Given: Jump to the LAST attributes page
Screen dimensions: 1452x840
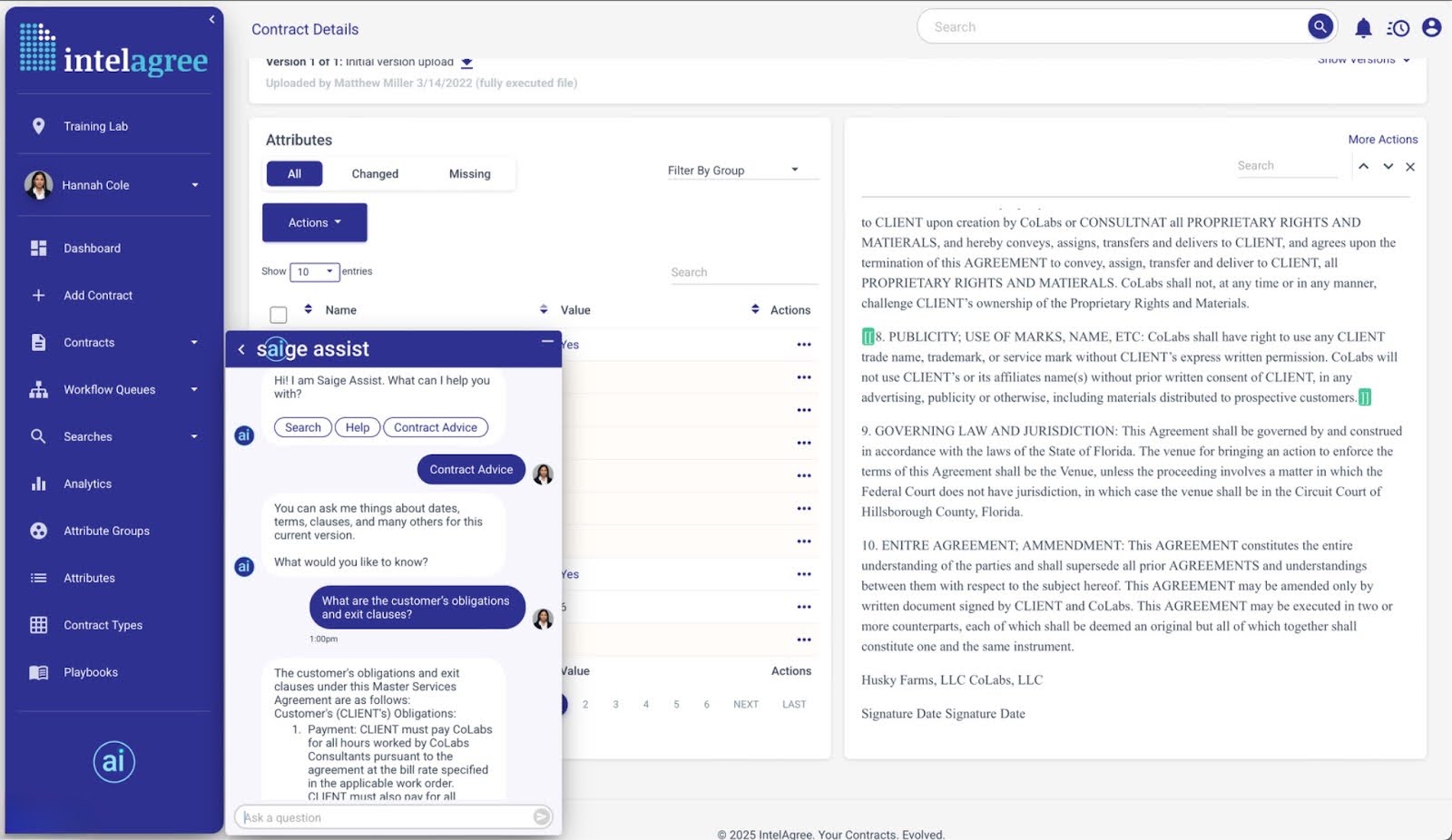Looking at the screenshot, I should 794,704.
